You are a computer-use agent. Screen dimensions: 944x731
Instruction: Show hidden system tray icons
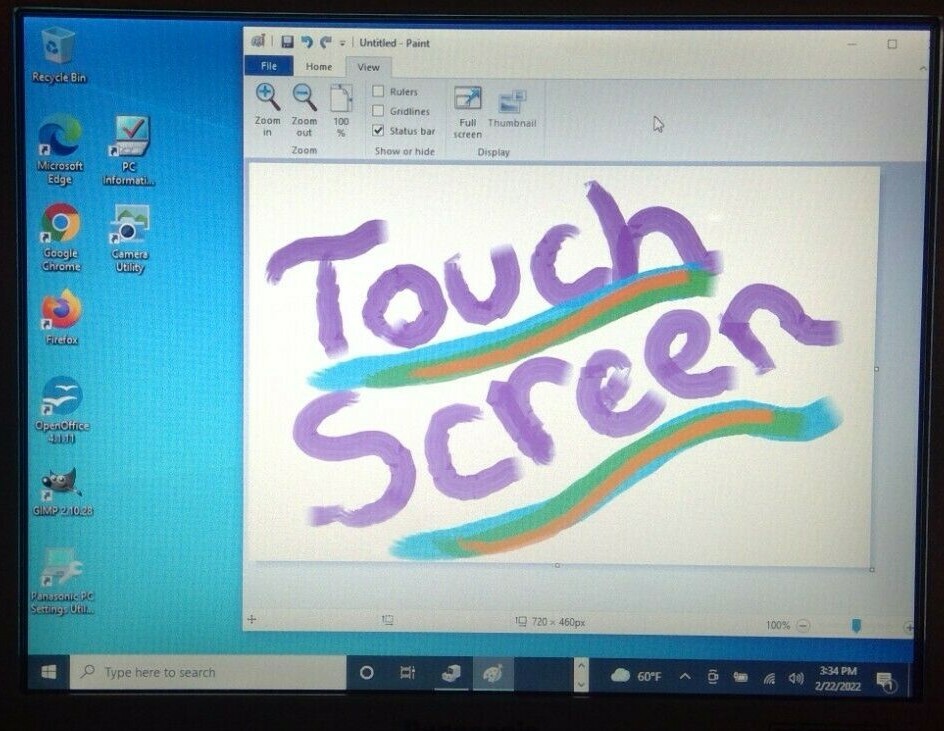(x=685, y=676)
